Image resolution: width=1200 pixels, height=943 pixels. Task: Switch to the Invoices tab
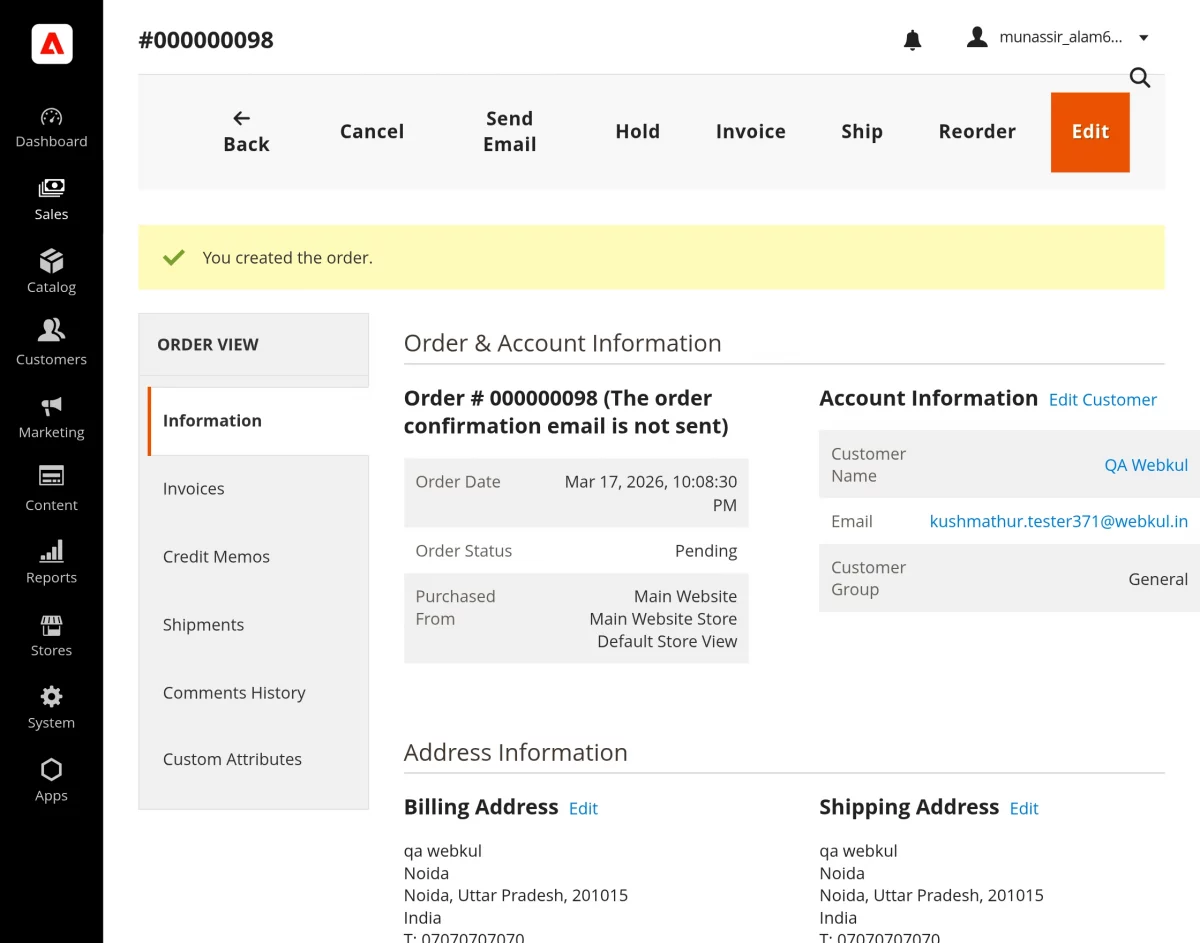point(193,488)
